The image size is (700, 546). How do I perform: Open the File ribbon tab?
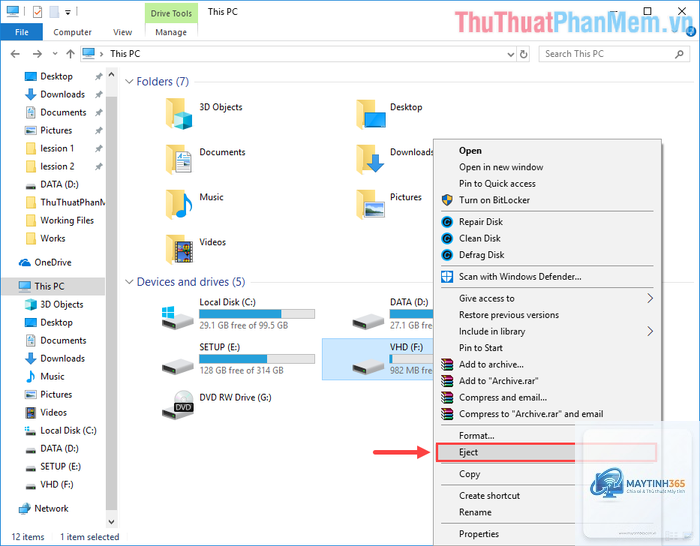[x=21, y=32]
